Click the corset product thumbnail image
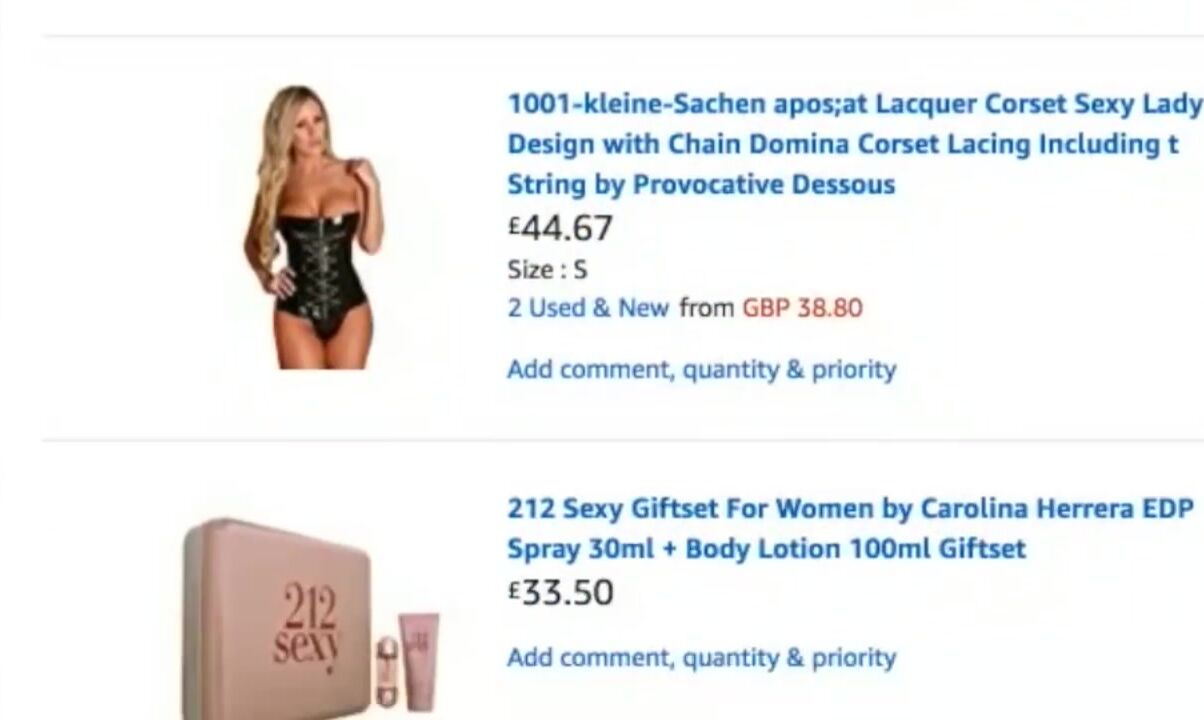 click(x=314, y=227)
